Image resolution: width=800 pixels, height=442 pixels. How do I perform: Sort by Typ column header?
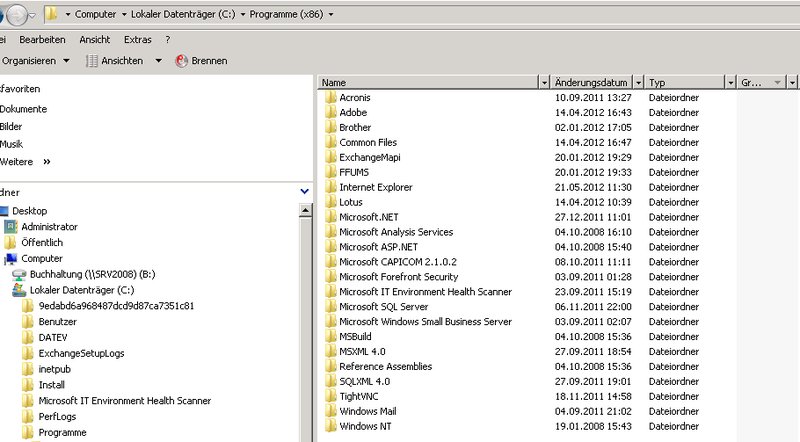pos(685,82)
